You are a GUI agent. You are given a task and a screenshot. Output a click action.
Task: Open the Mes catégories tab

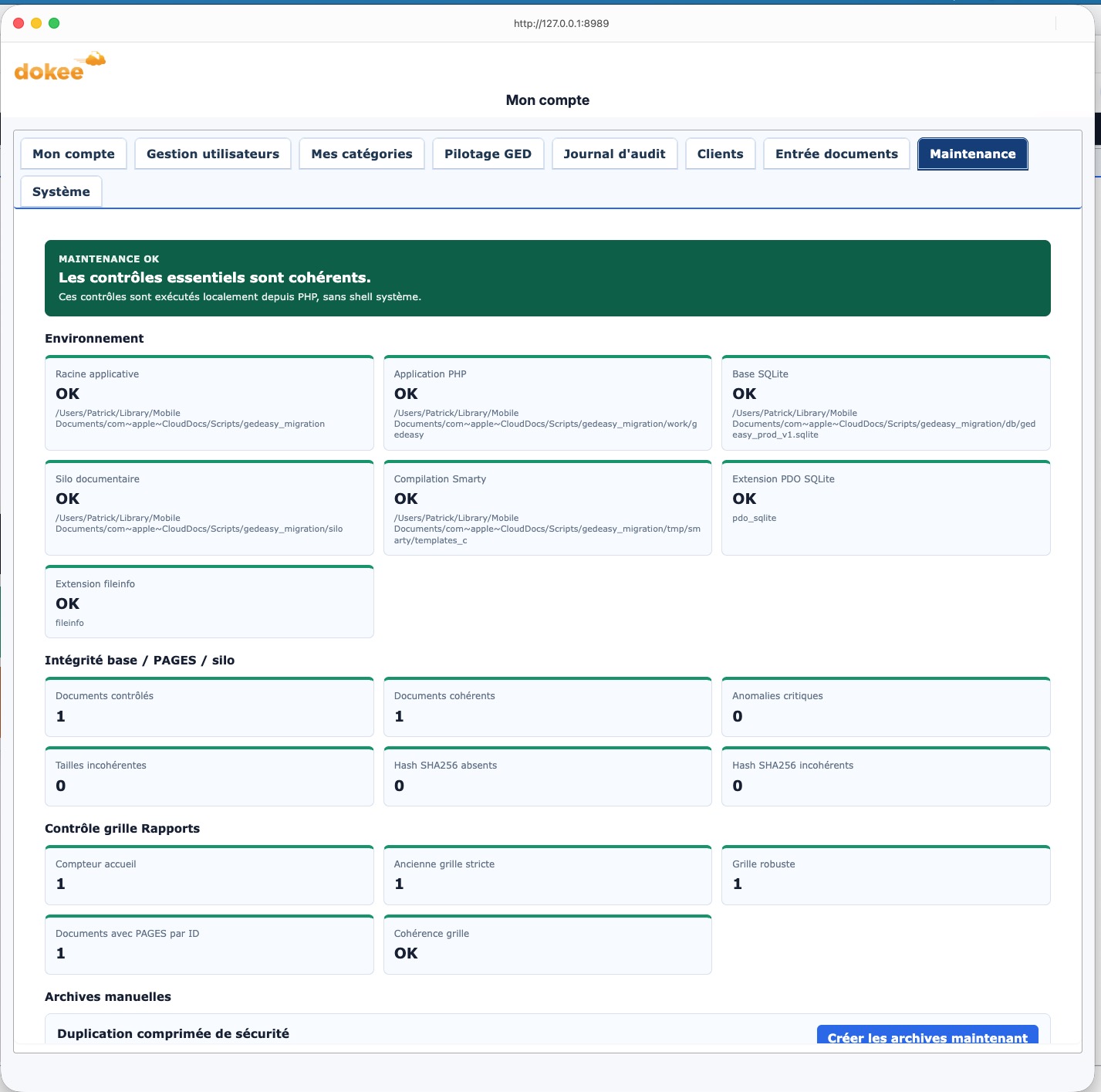point(362,154)
